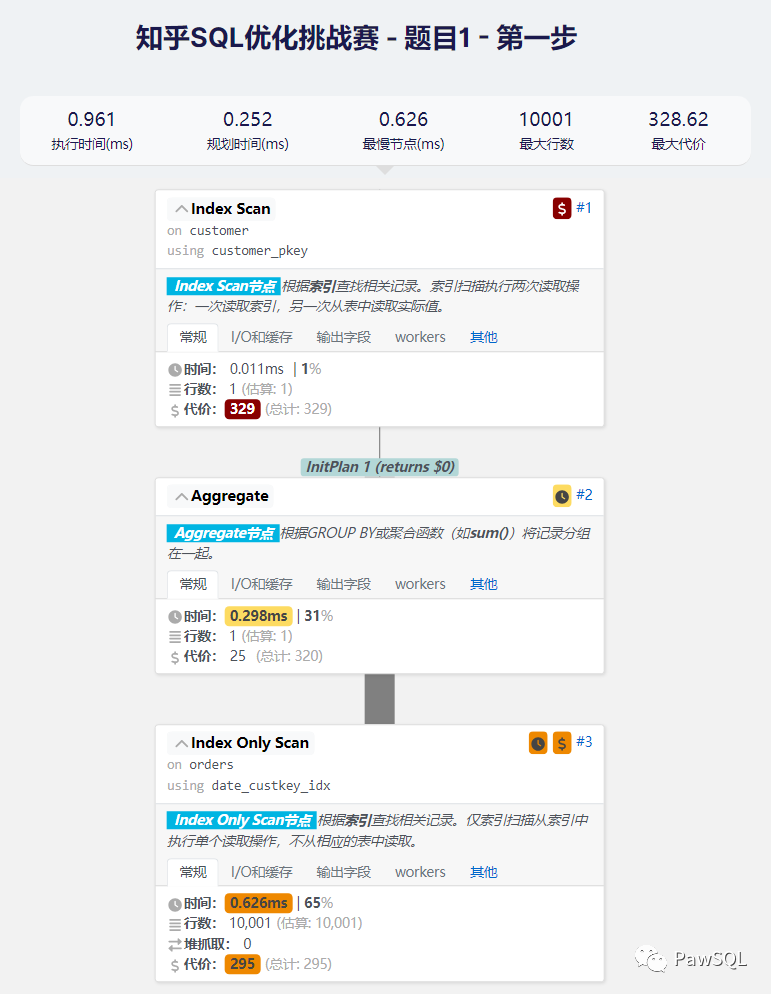
Task: Click the clock icon beside 0.011ms time
Action: pyautogui.click(x=175, y=370)
